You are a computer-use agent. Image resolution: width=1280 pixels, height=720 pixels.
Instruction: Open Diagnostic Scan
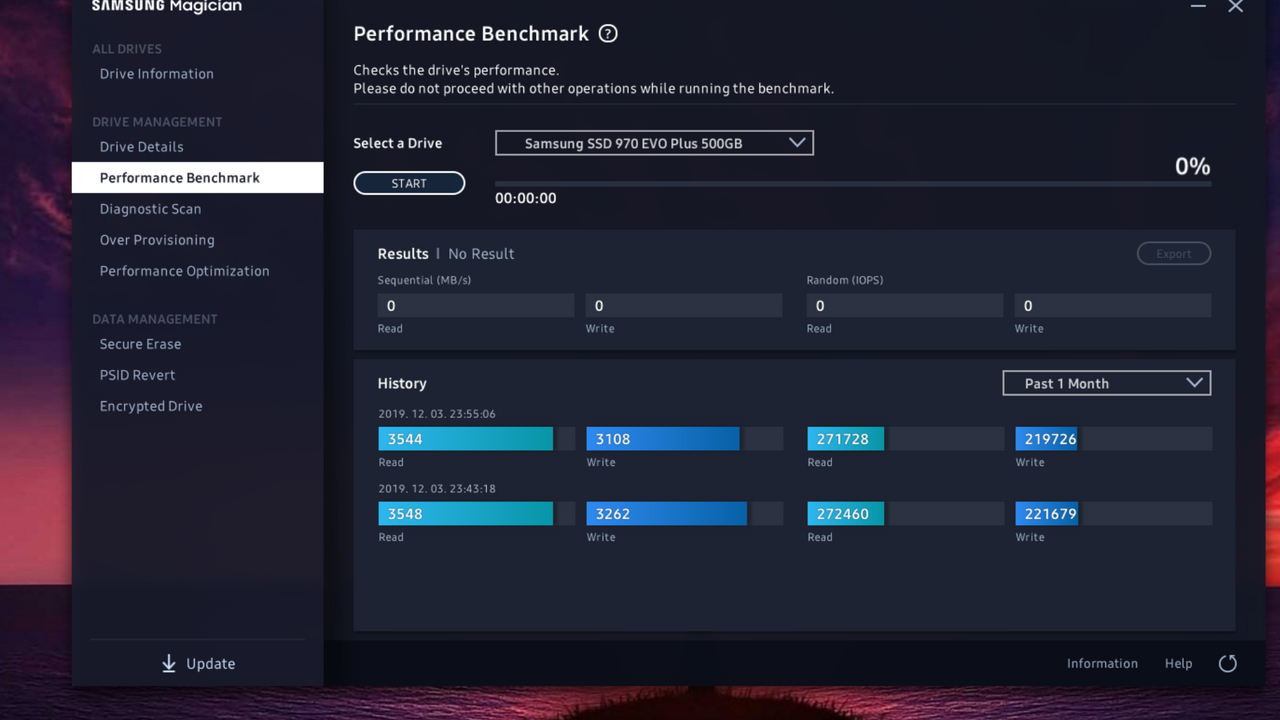point(151,209)
